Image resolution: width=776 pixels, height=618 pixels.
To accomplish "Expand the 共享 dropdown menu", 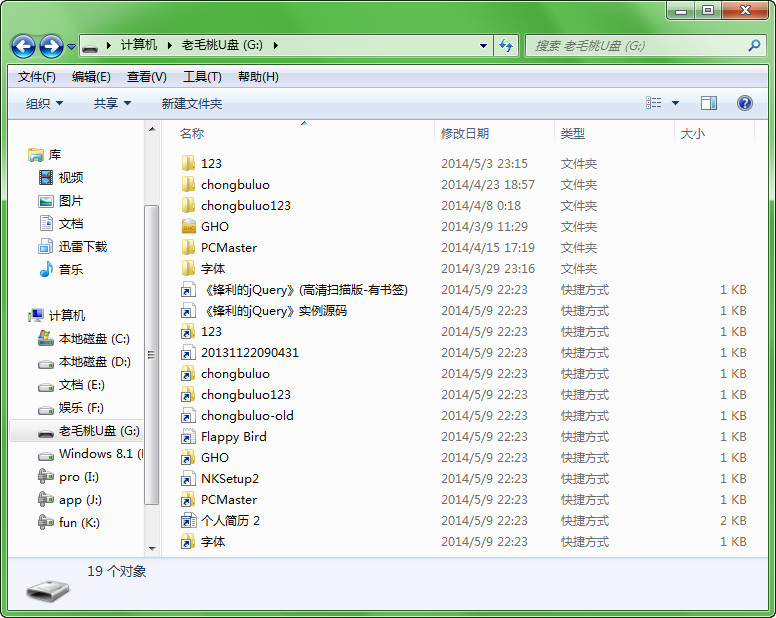I will pyautogui.click(x=112, y=103).
